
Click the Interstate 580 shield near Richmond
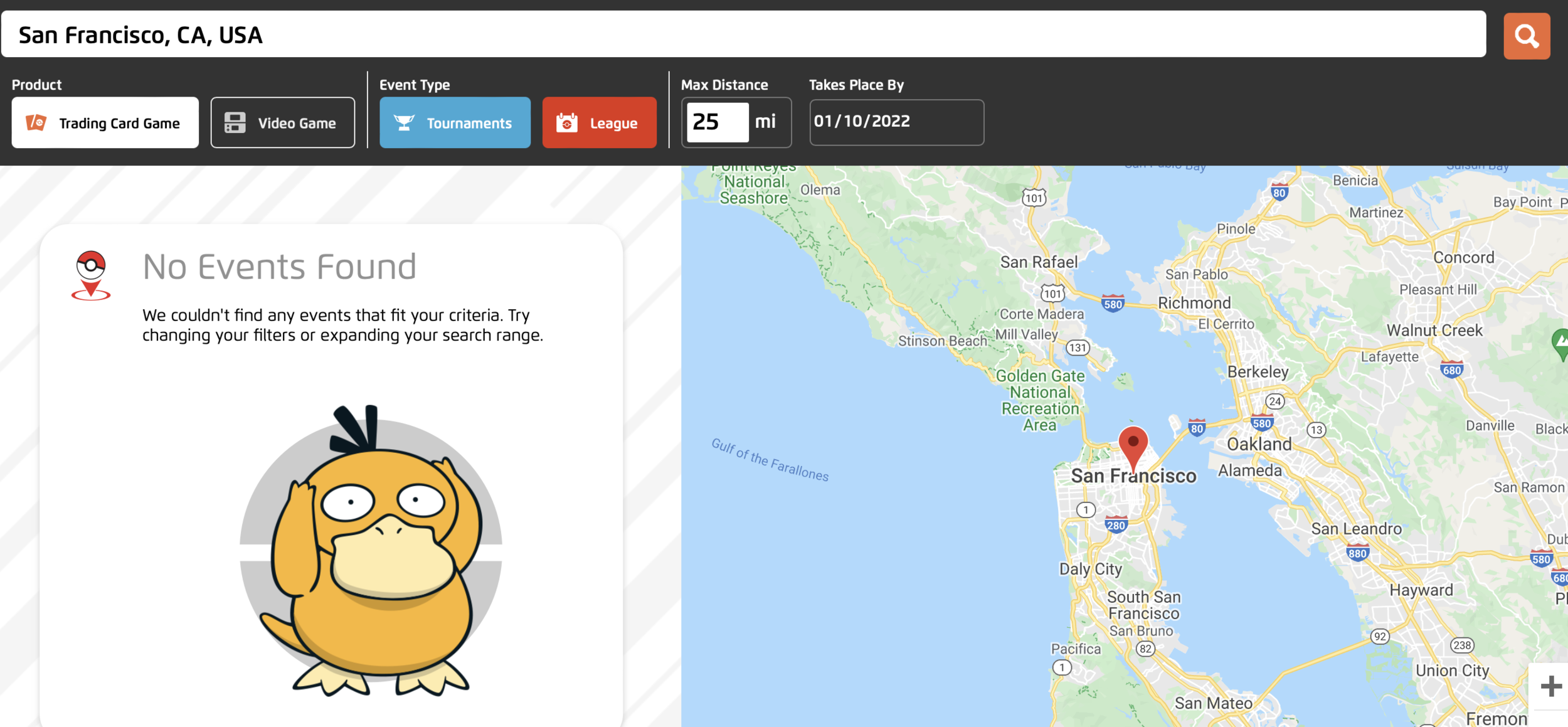pos(1113,304)
